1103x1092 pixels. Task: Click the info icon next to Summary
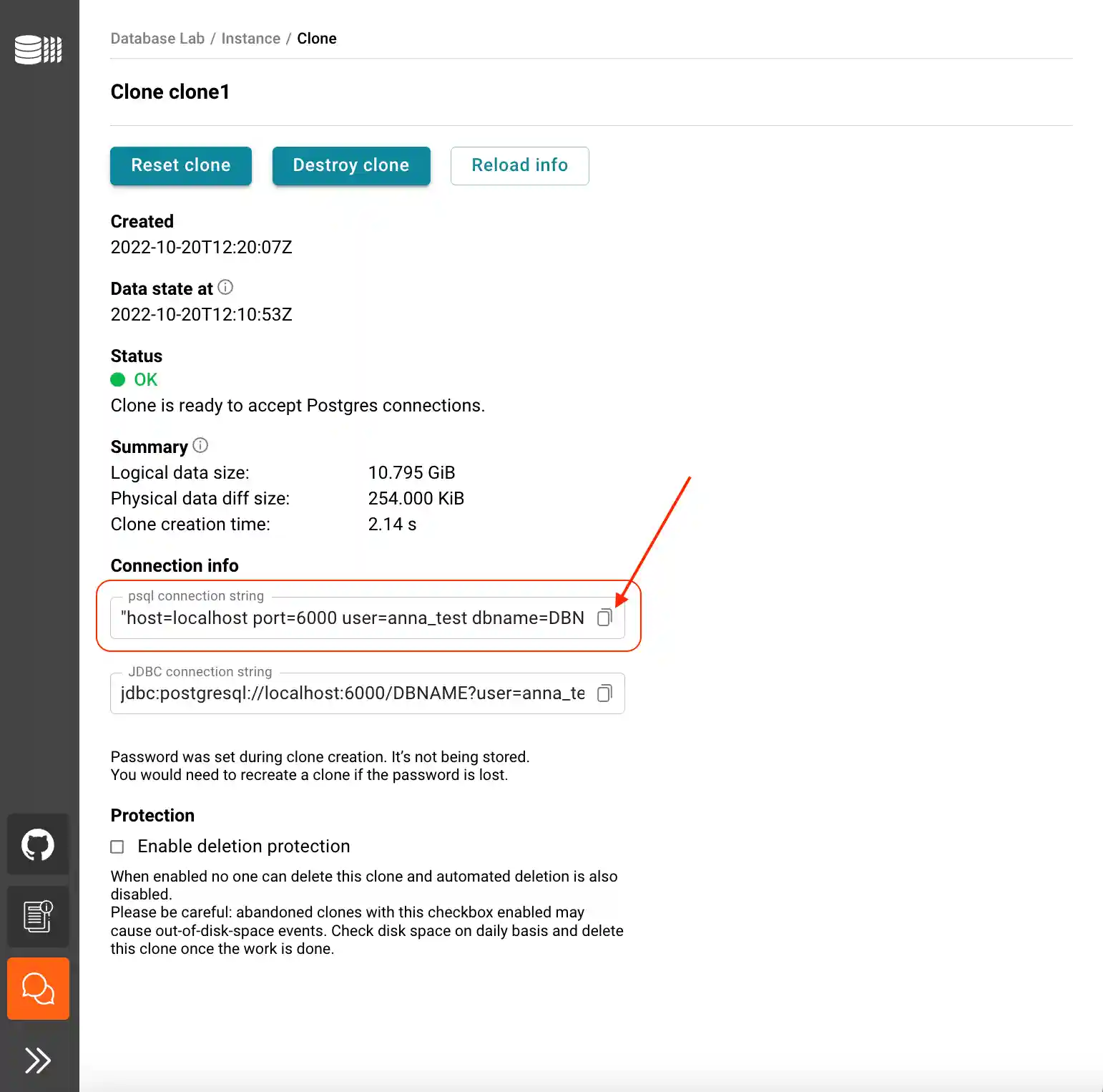(x=200, y=444)
